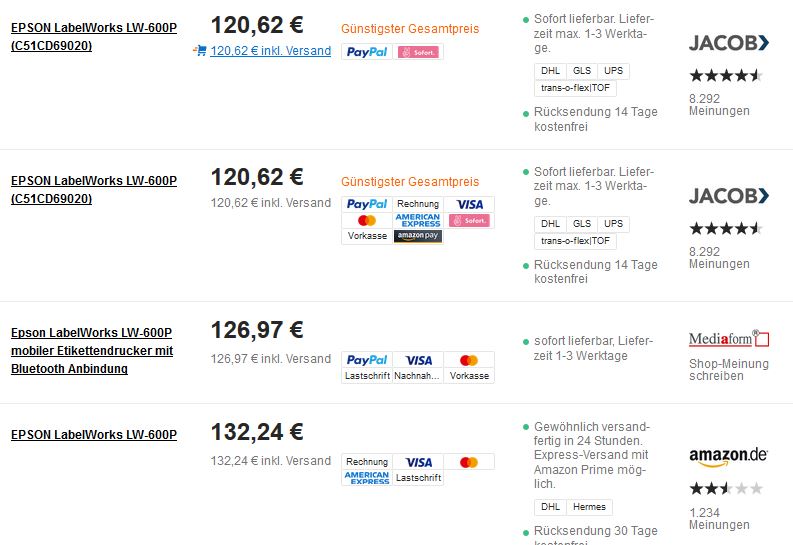Open the Amazon EPSON LabelWorks LW-600P title link

[94, 435]
